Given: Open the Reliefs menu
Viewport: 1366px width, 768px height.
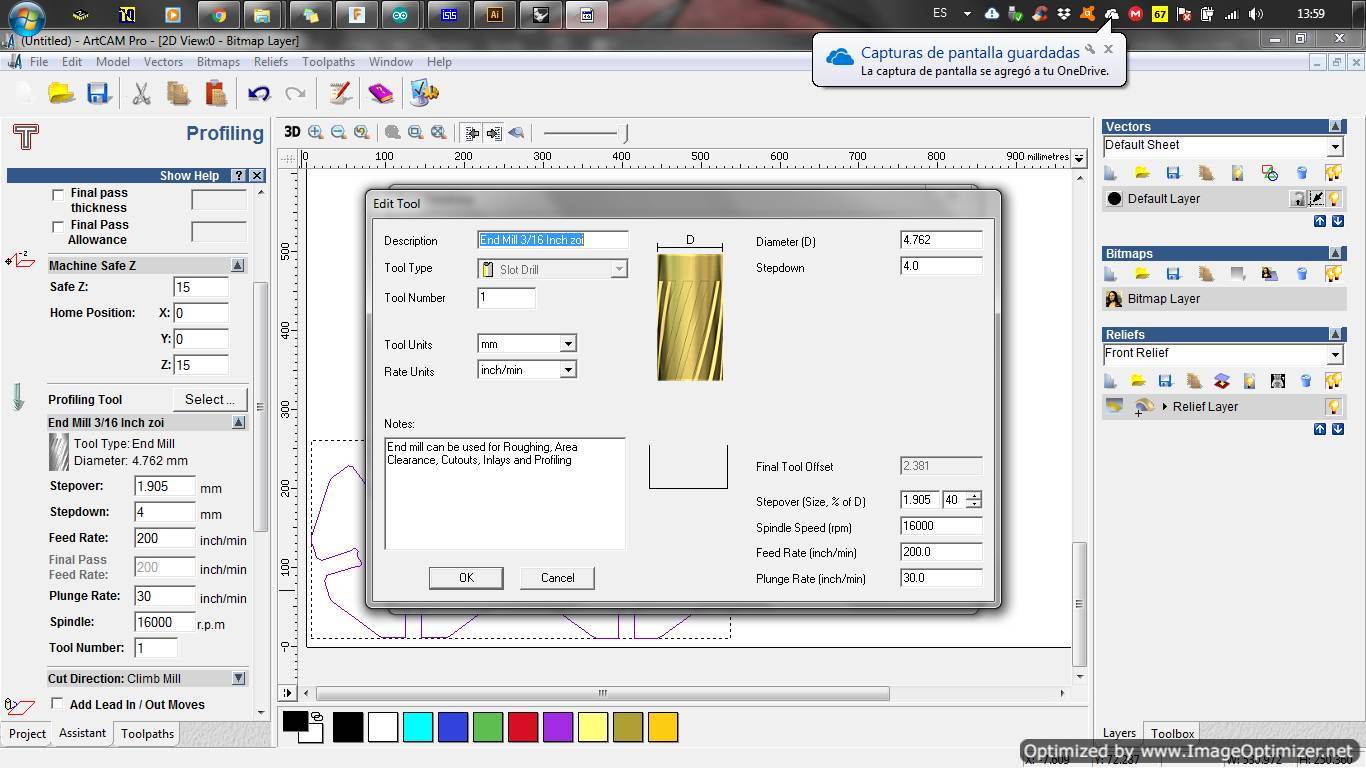Looking at the screenshot, I should [x=271, y=62].
